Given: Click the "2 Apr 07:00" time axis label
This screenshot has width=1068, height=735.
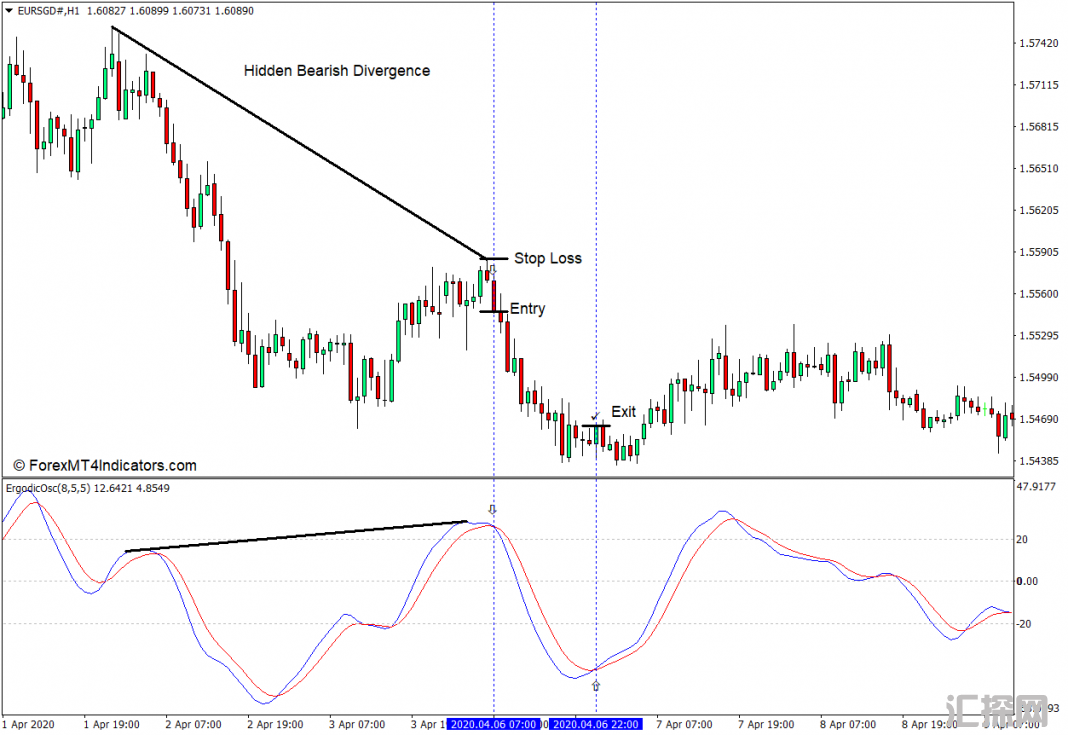Looking at the screenshot, I should pyautogui.click(x=193, y=724).
